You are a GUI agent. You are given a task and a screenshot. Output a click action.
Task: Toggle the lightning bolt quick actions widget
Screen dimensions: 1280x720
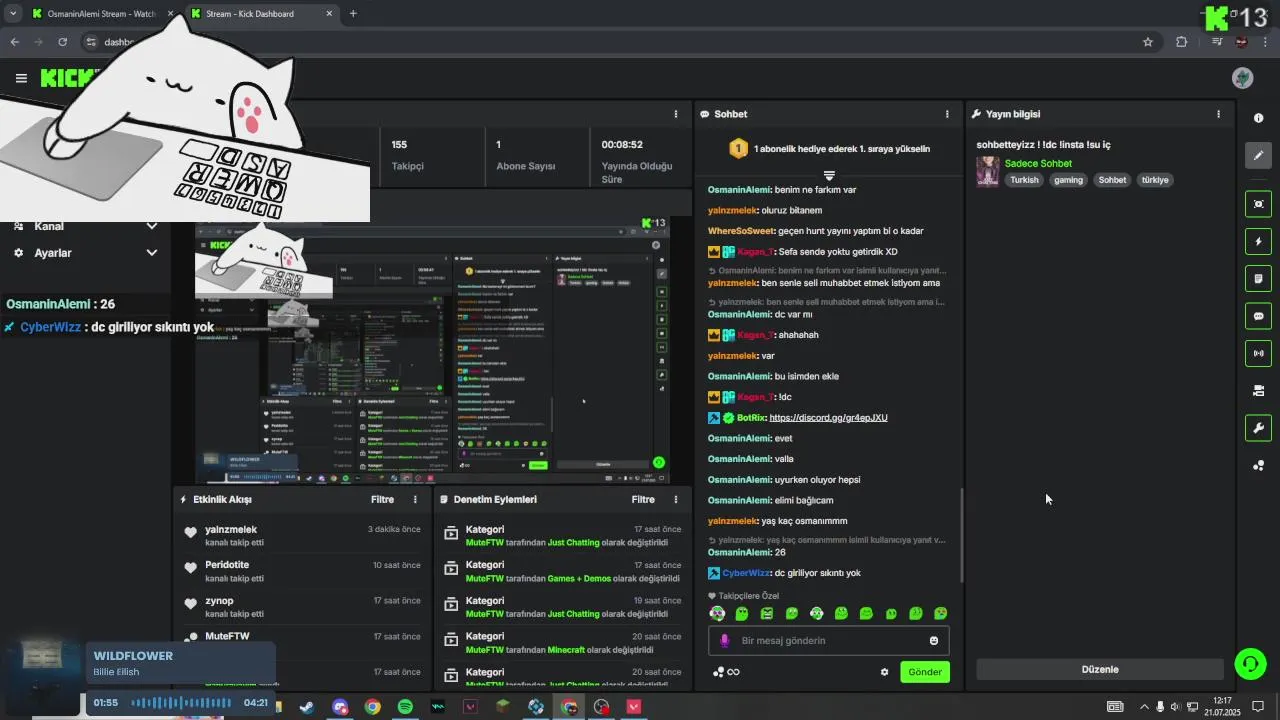pyautogui.click(x=1258, y=241)
